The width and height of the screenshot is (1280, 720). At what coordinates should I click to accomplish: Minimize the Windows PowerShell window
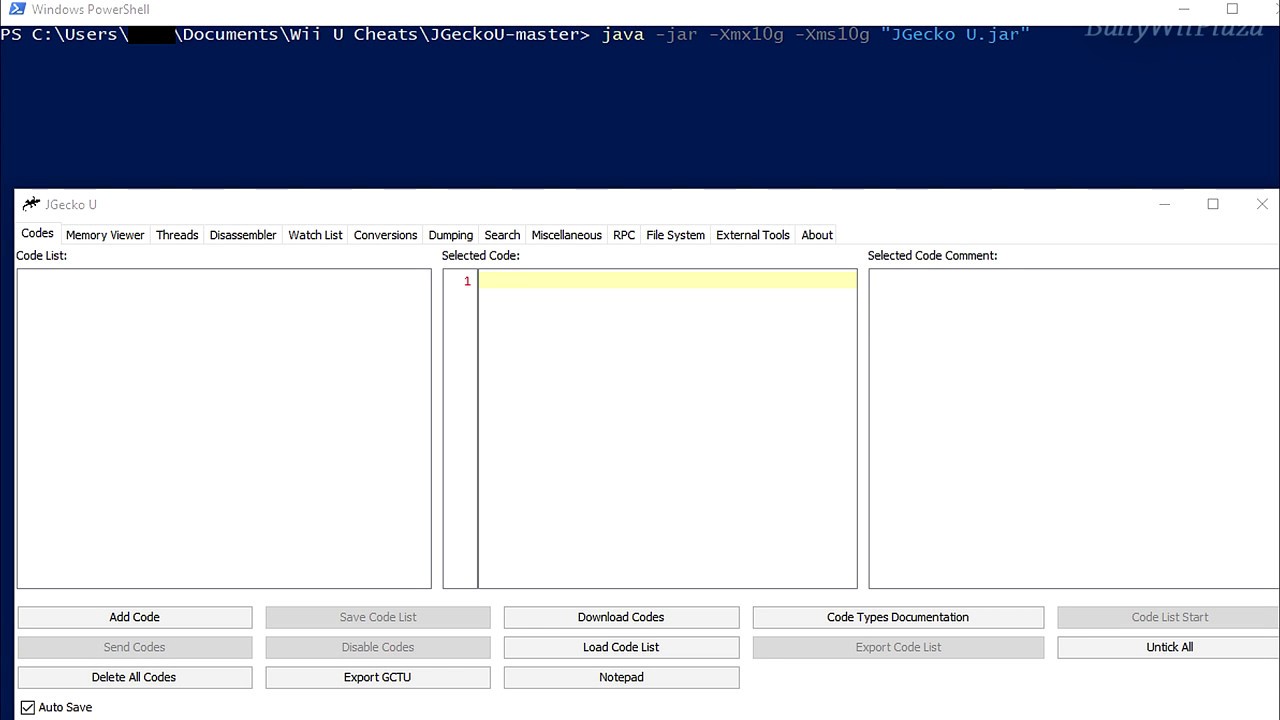(x=1186, y=9)
